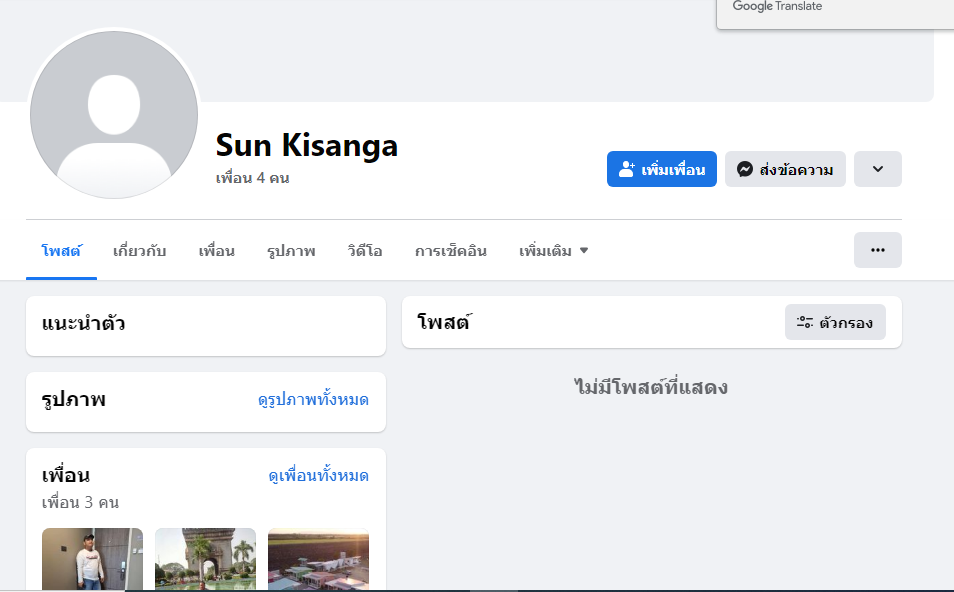Screen dimensions: 954x592
Task: Click the เพิ่มเพื่อน blue button
Action: click(x=661, y=169)
